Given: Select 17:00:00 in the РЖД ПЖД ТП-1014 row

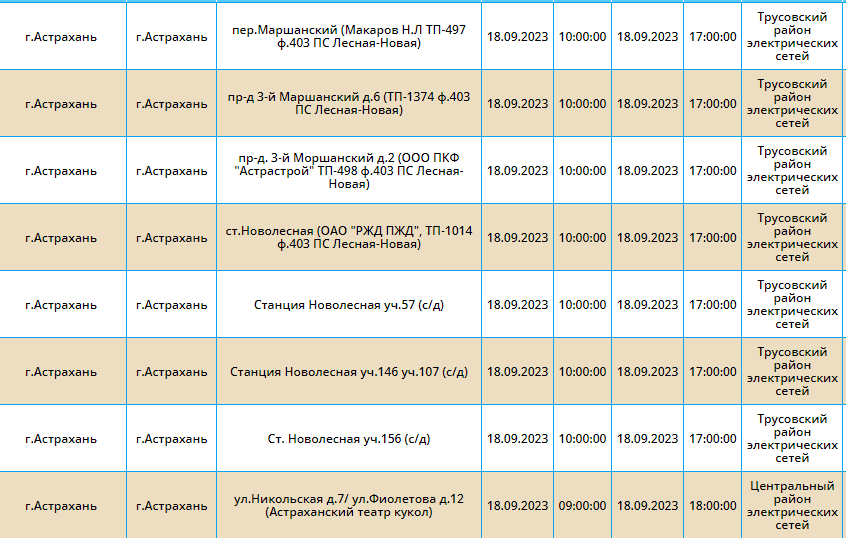Looking at the screenshot, I should (x=712, y=237).
